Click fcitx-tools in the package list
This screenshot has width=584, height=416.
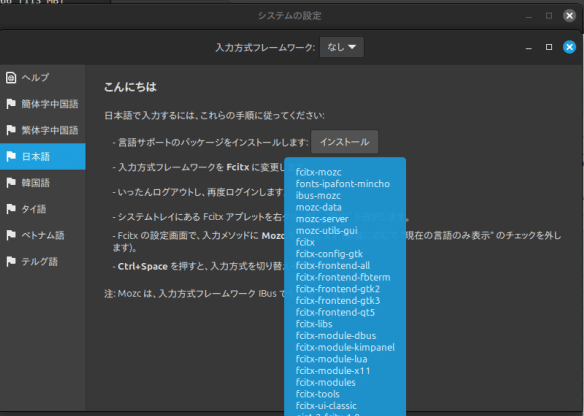click(318, 394)
